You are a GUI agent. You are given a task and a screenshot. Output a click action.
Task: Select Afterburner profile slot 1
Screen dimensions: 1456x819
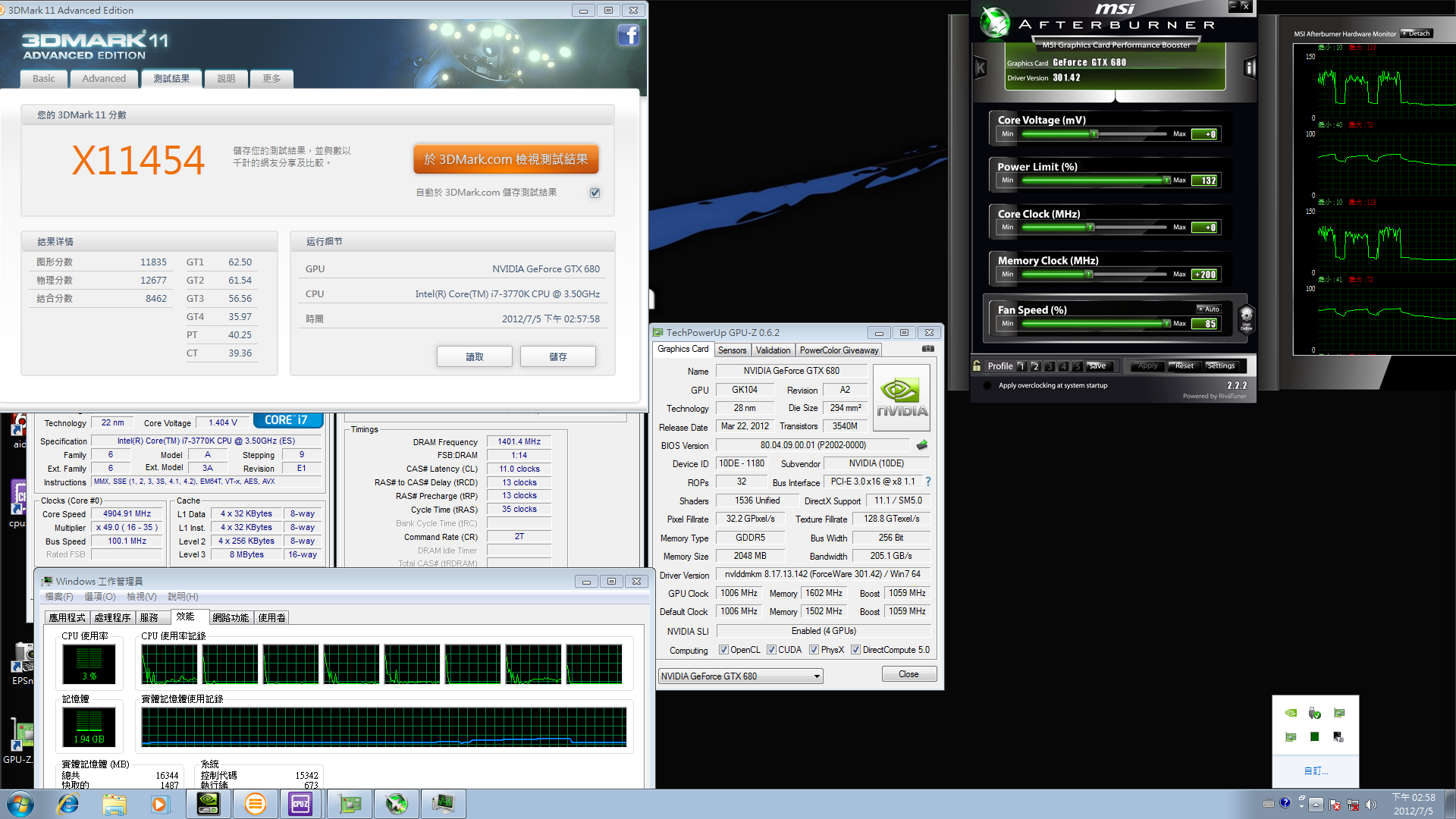point(1021,366)
